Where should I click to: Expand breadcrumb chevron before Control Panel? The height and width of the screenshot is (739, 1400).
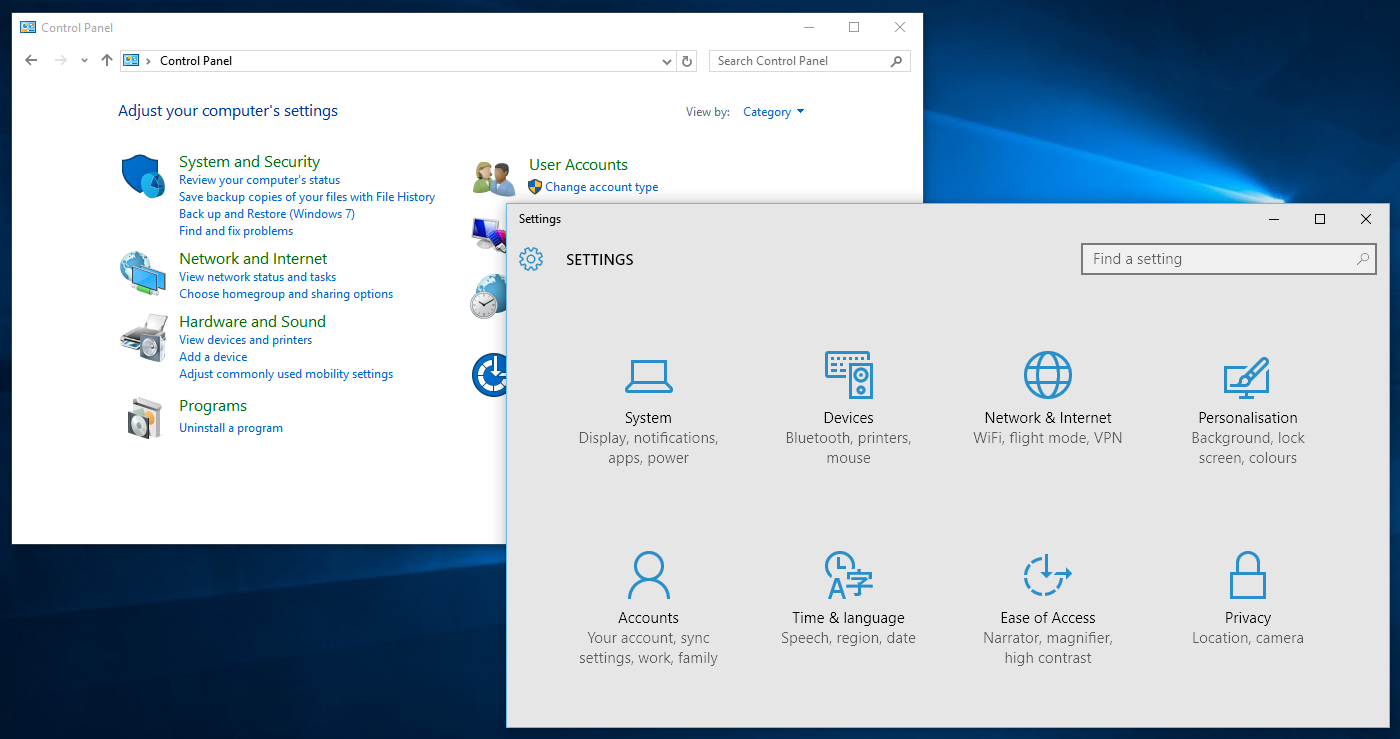(x=148, y=61)
